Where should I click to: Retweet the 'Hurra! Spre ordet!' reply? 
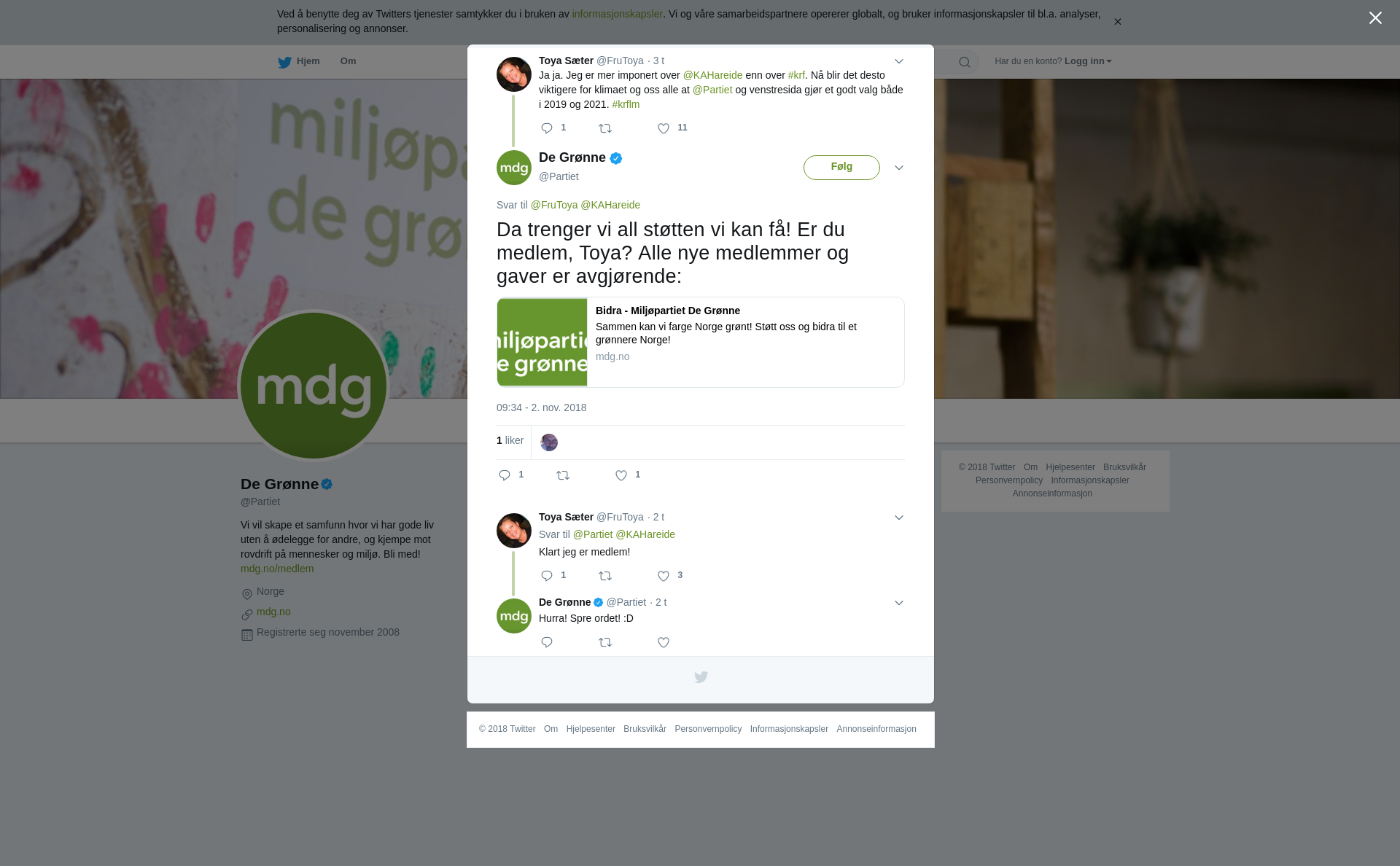pyautogui.click(x=605, y=643)
